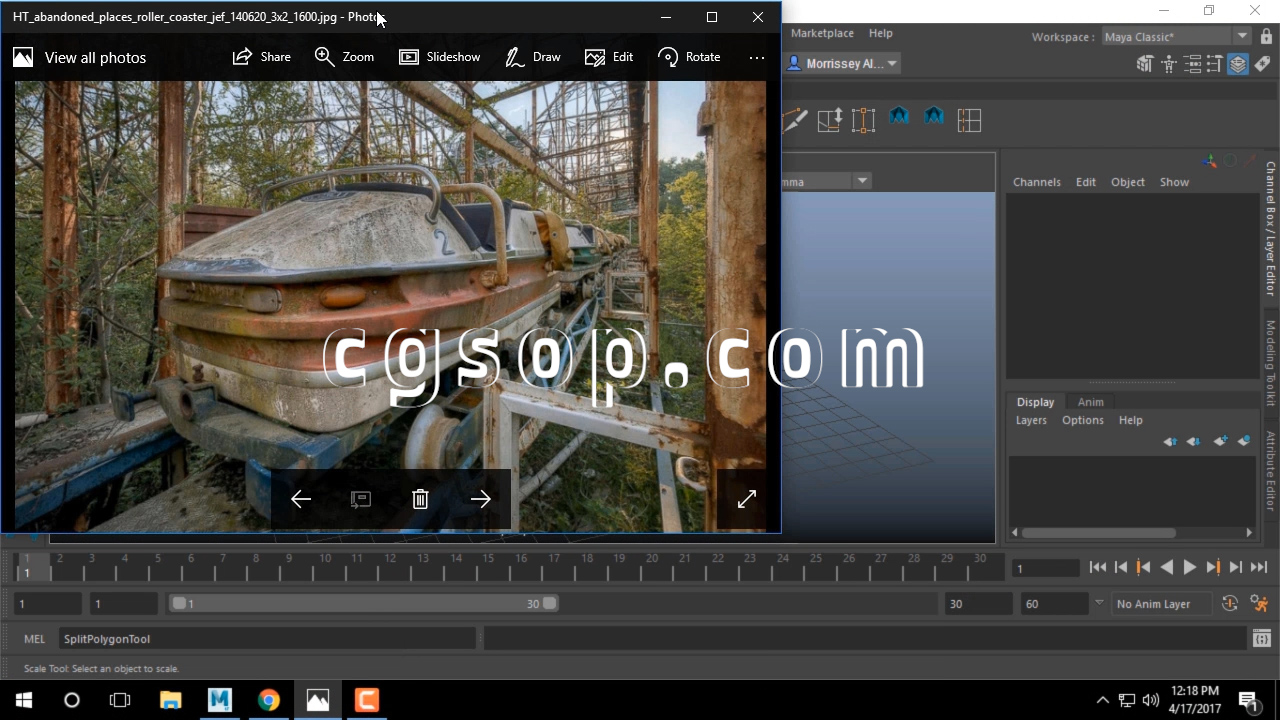1280x720 pixels.
Task: Open the Attribute Editor side tab
Action: pos(1271,470)
